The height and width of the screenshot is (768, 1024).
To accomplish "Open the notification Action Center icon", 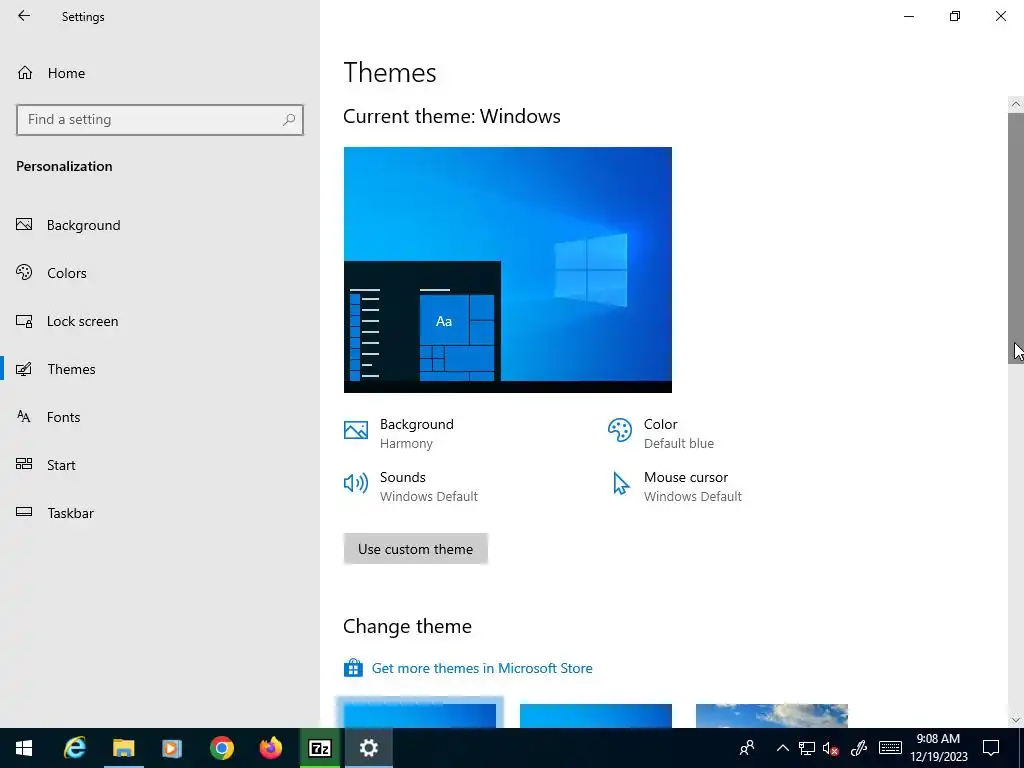I will pyautogui.click(x=991, y=748).
